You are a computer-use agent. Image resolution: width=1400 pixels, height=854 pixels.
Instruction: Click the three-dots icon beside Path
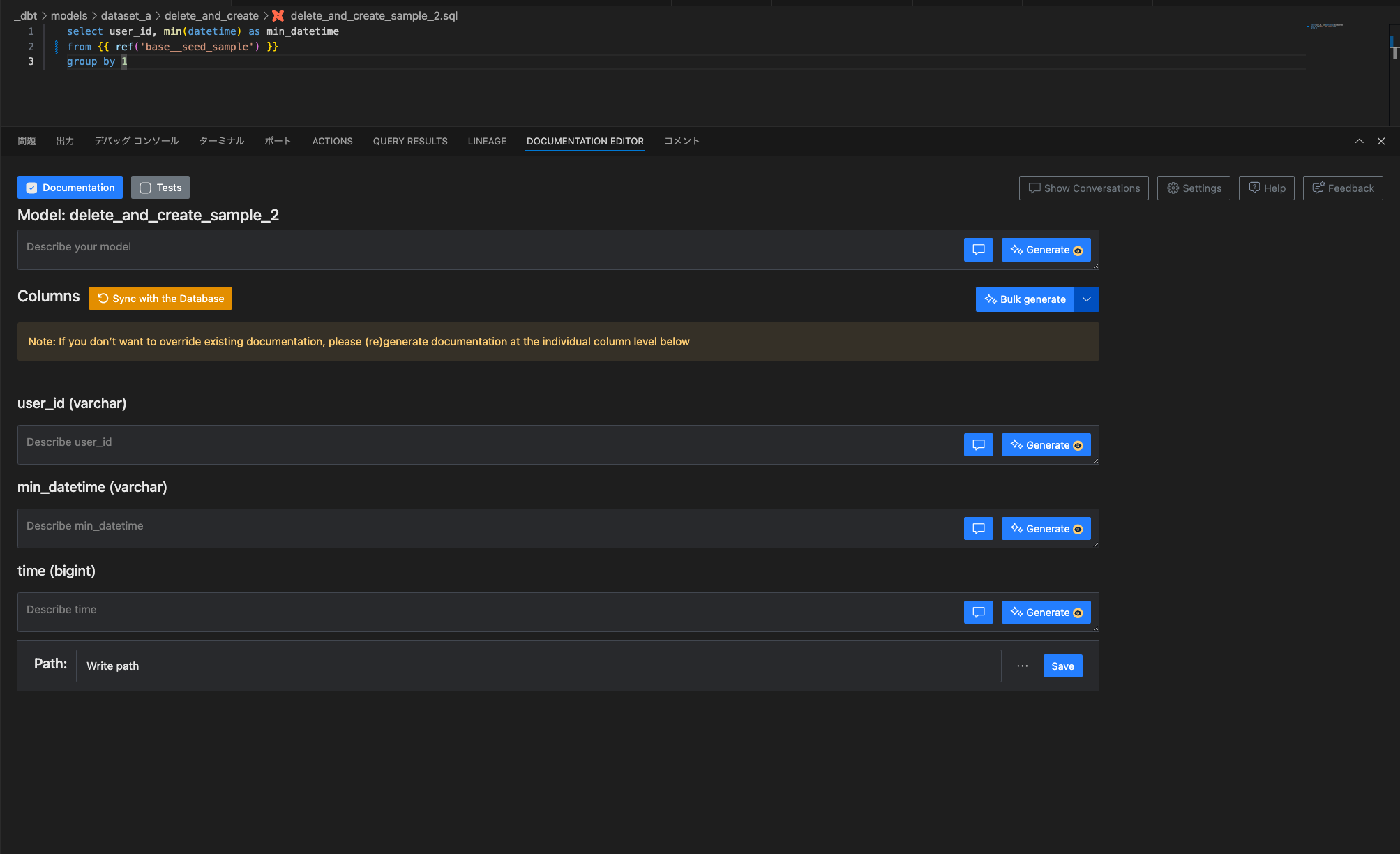[1022, 666]
